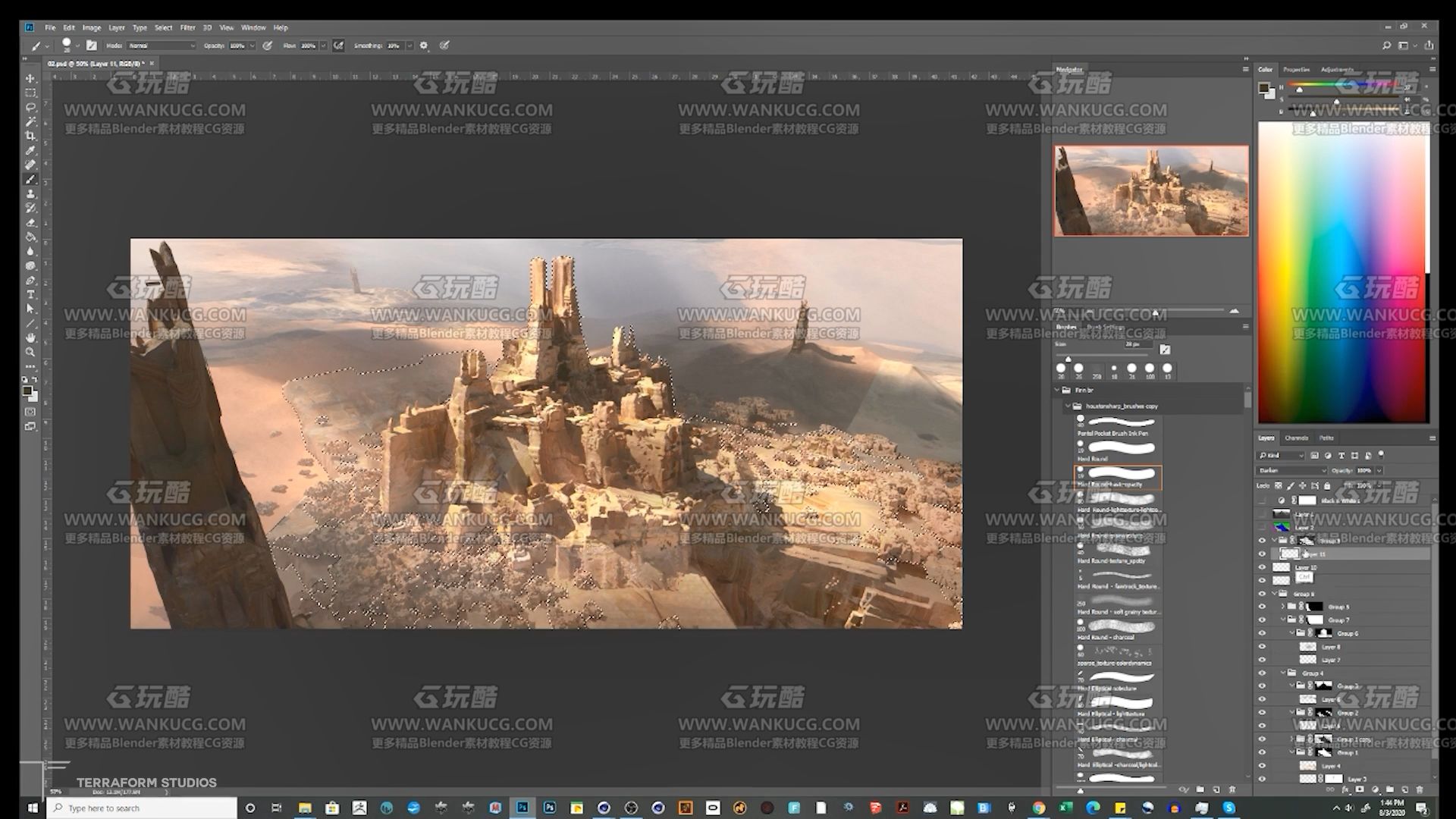Image resolution: width=1456 pixels, height=819 pixels.
Task: Select the Clone Stamp tool
Action: point(30,193)
